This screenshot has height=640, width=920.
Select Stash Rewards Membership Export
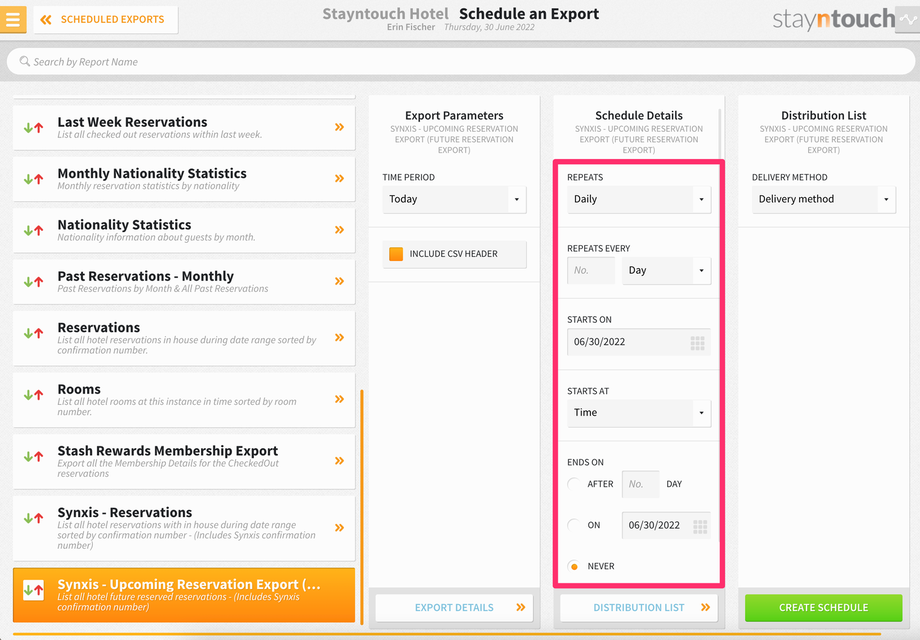tap(184, 461)
